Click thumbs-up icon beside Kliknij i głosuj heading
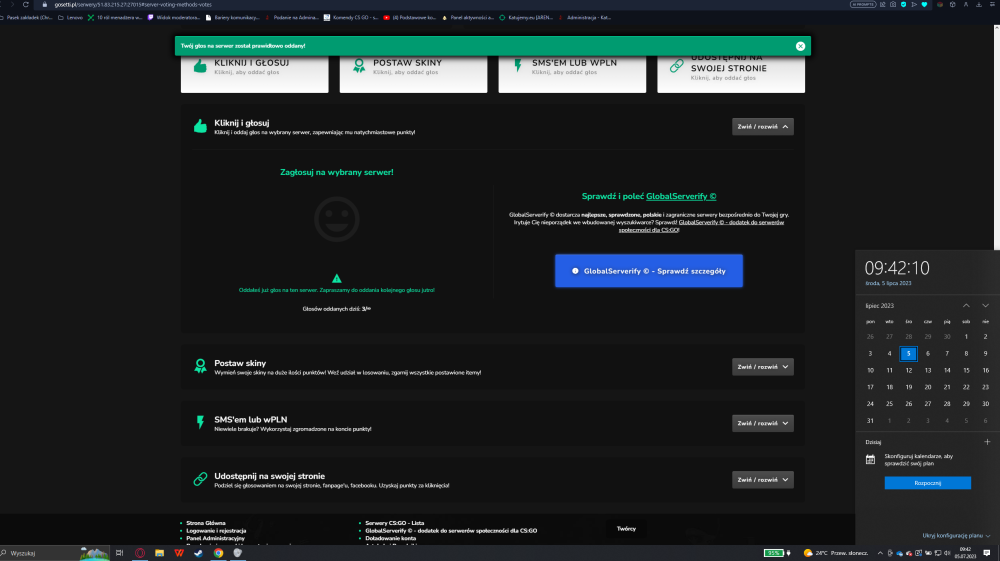1000x561 pixels. (200, 126)
